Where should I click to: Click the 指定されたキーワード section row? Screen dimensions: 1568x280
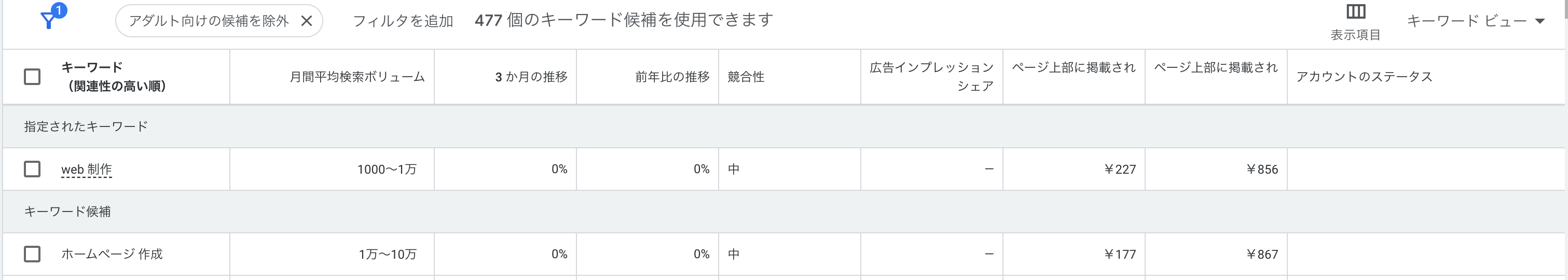(x=86, y=127)
